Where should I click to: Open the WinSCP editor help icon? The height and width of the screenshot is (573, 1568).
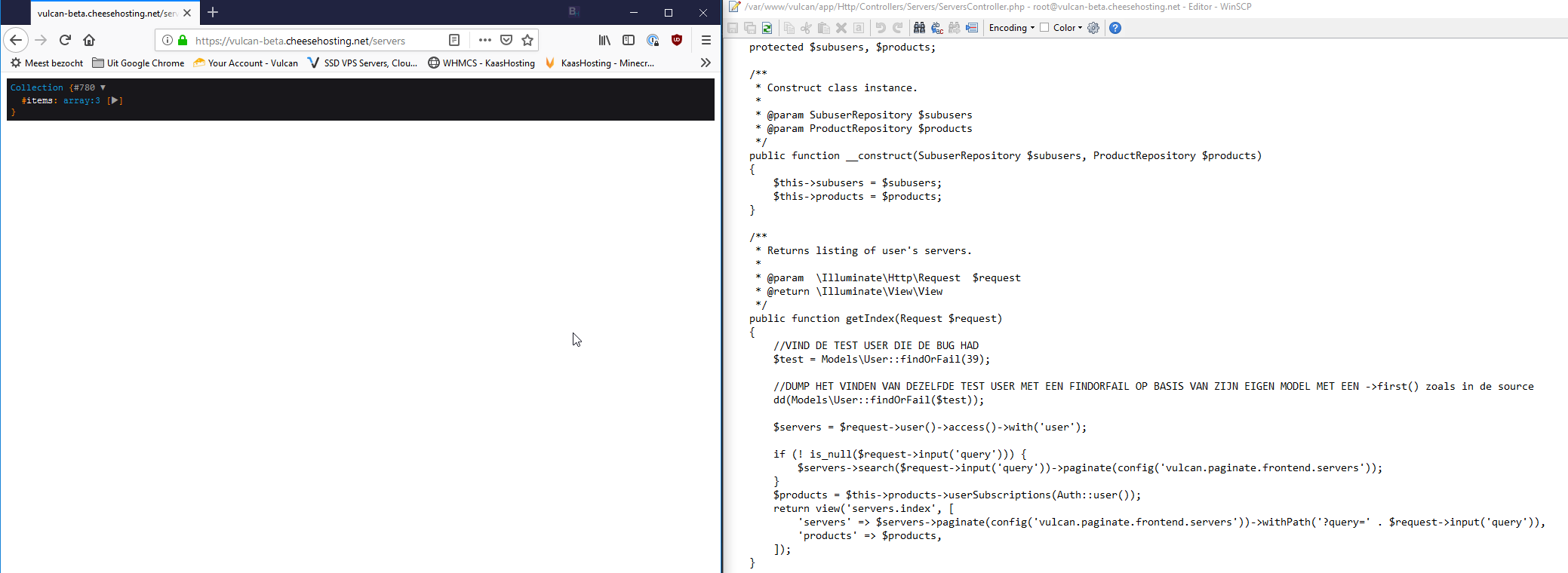pyautogui.click(x=1115, y=28)
